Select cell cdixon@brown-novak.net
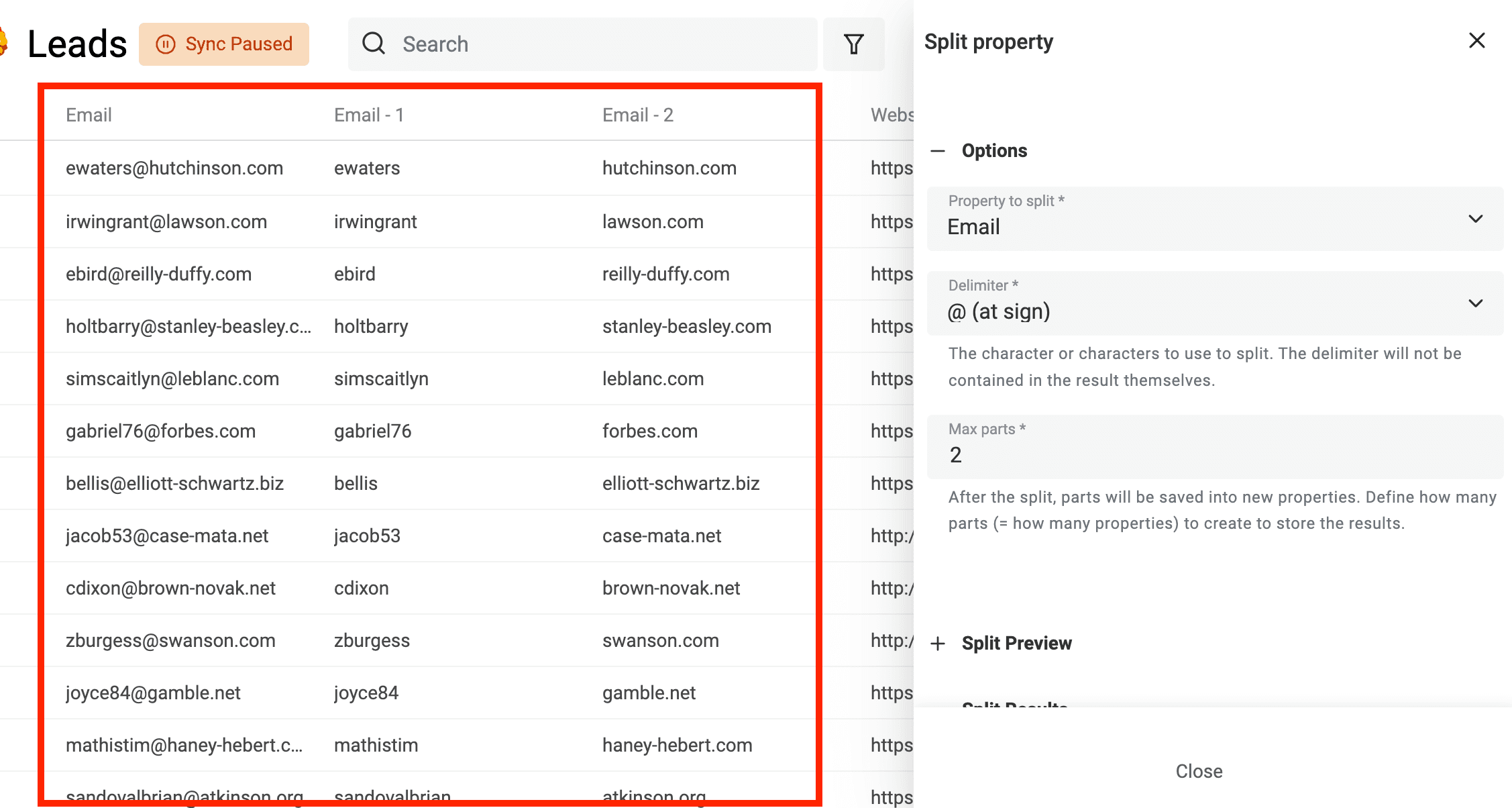 [x=170, y=589]
